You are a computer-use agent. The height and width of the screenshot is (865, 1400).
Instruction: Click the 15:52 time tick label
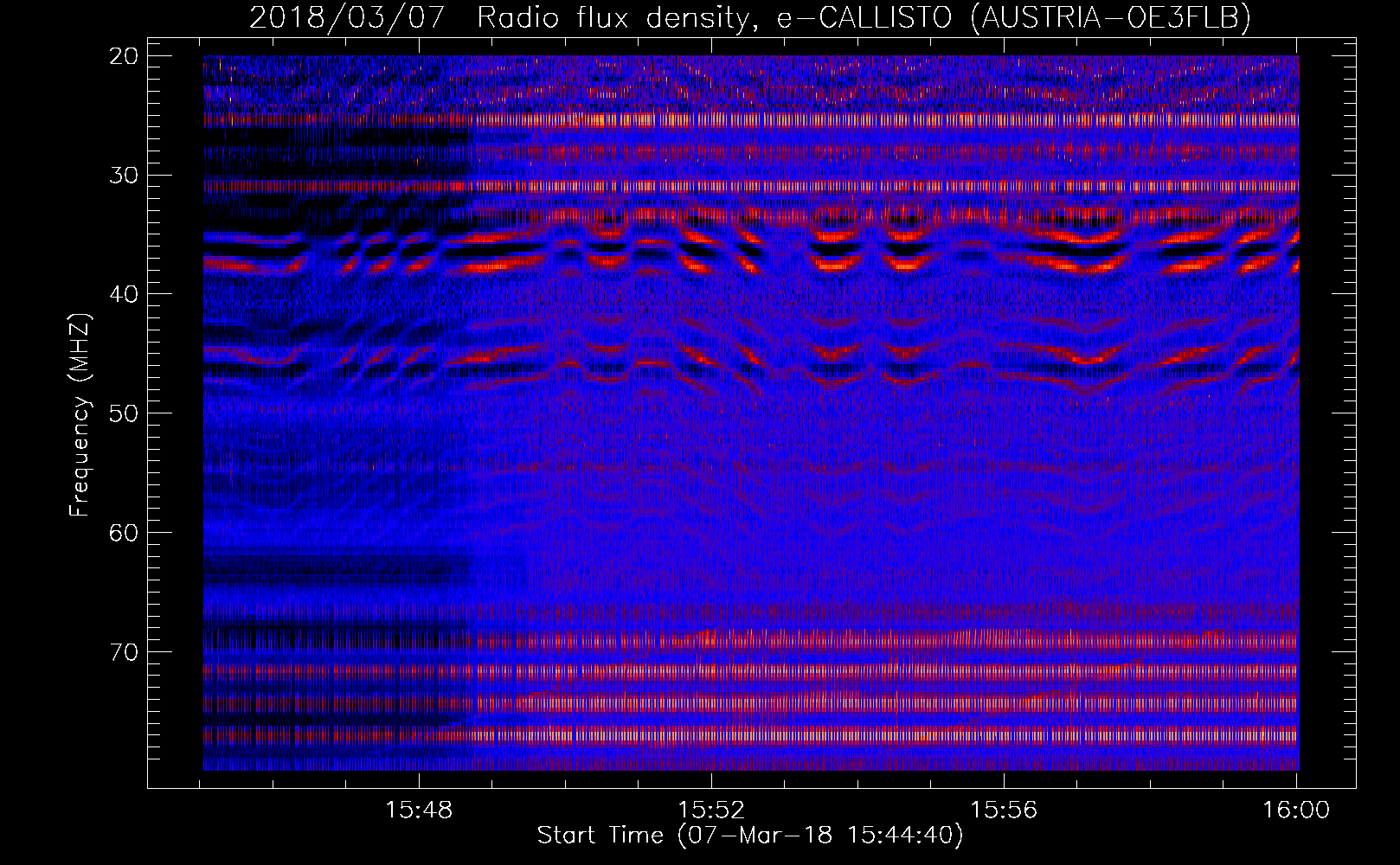click(x=711, y=811)
